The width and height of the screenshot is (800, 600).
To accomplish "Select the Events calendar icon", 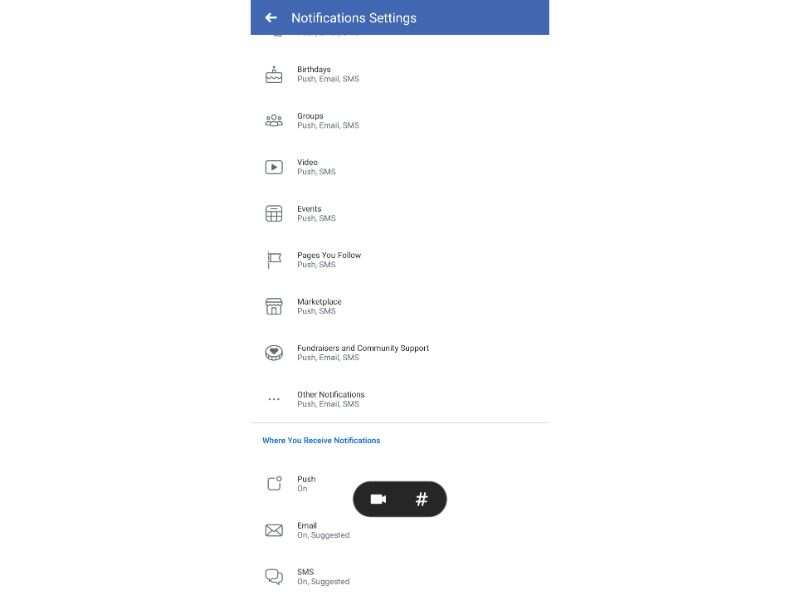I will point(274,213).
